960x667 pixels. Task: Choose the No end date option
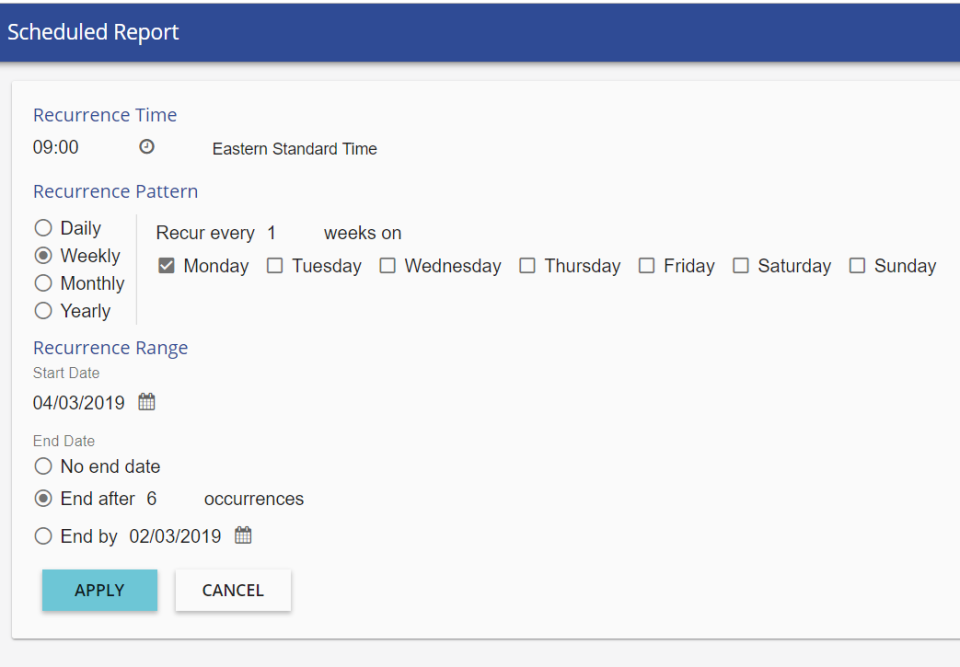click(43, 466)
